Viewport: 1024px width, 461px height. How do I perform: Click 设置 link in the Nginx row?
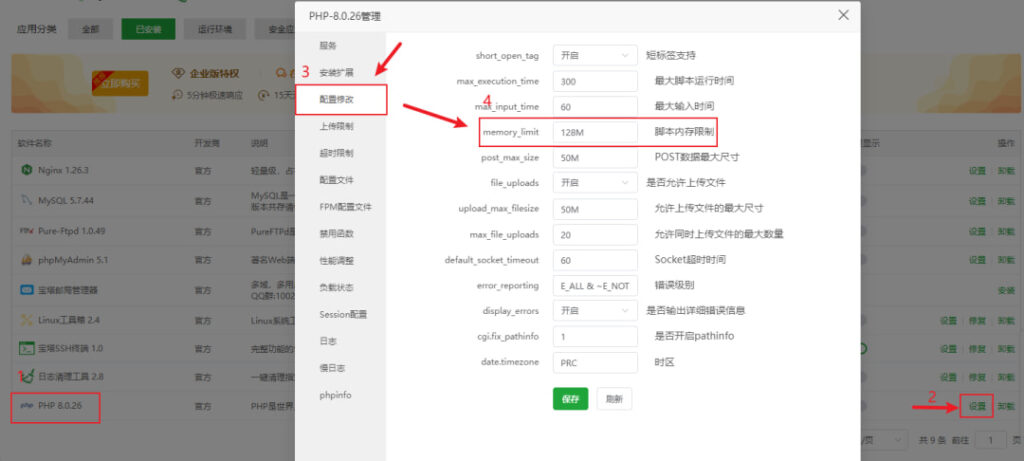pyautogui.click(x=977, y=170)
